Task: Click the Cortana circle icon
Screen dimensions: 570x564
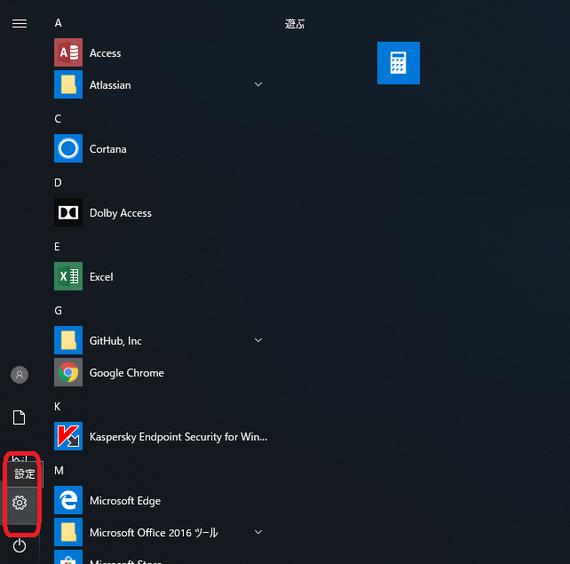Action: point(68,148)
